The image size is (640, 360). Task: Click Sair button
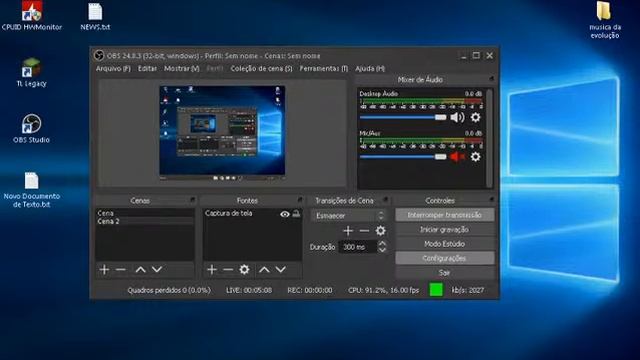(x=444, y=273)
